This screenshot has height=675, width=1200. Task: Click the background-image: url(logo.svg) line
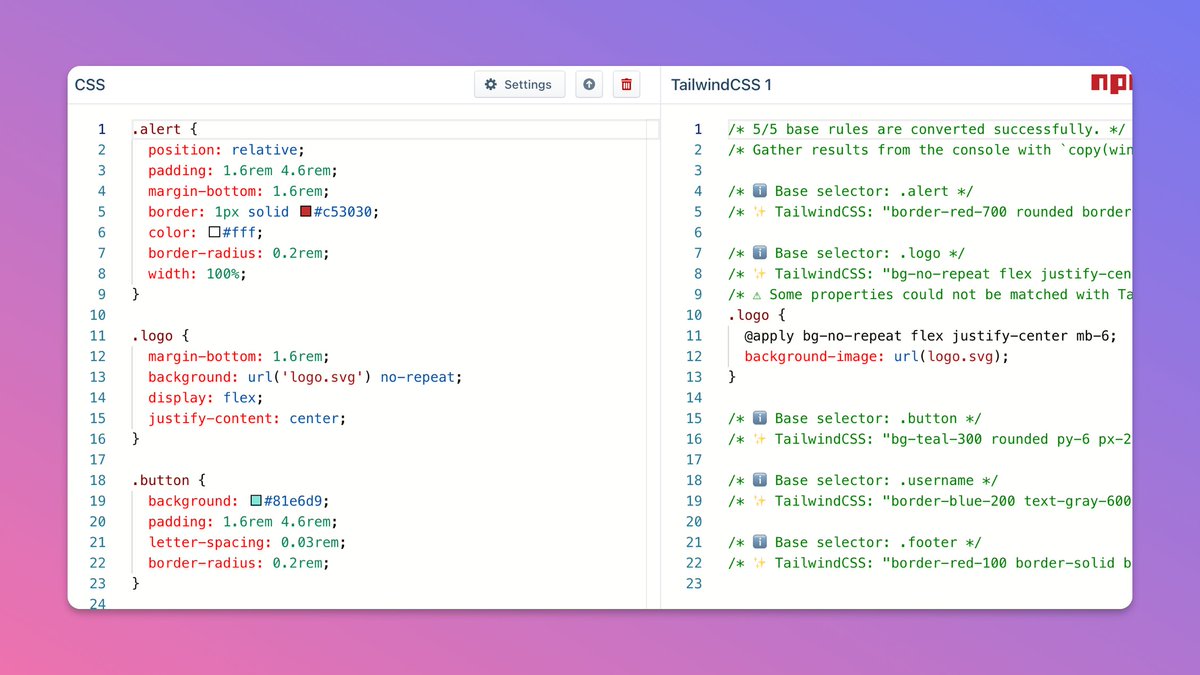click(x=877, y=356)
